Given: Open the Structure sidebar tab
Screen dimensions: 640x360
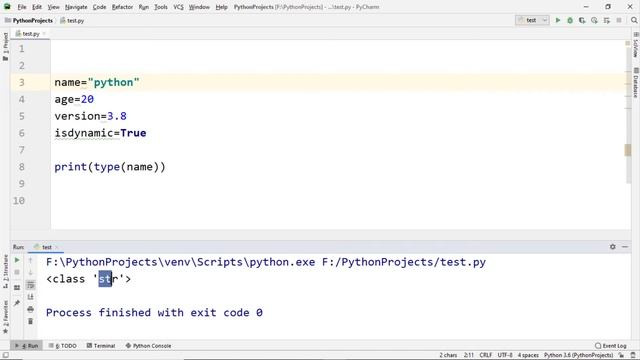Looking at the screenshot, I should 5,271.
